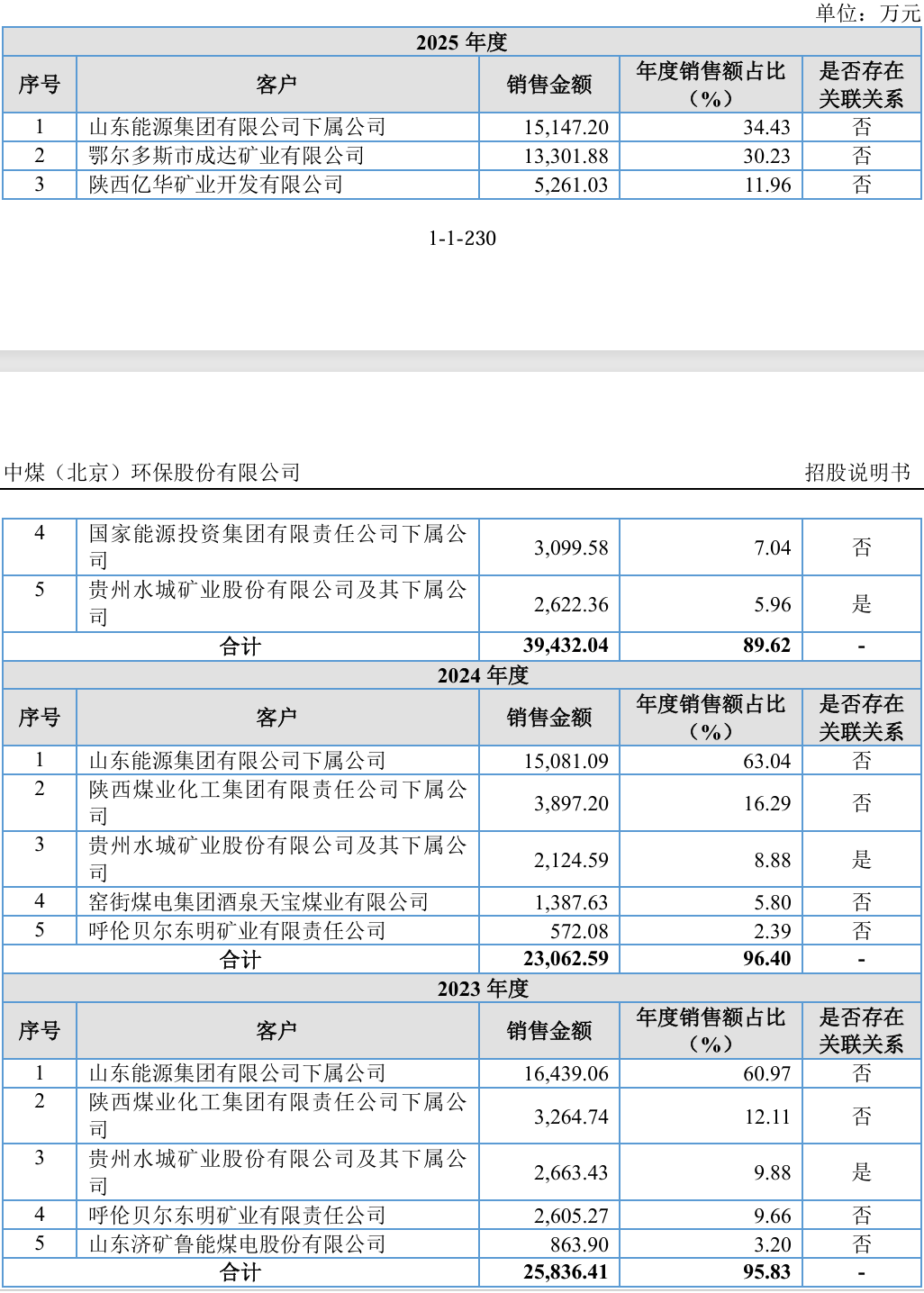
Task: Click the 中煤（北京）环保股份有限公司 page header
Action: coord(152,473)
